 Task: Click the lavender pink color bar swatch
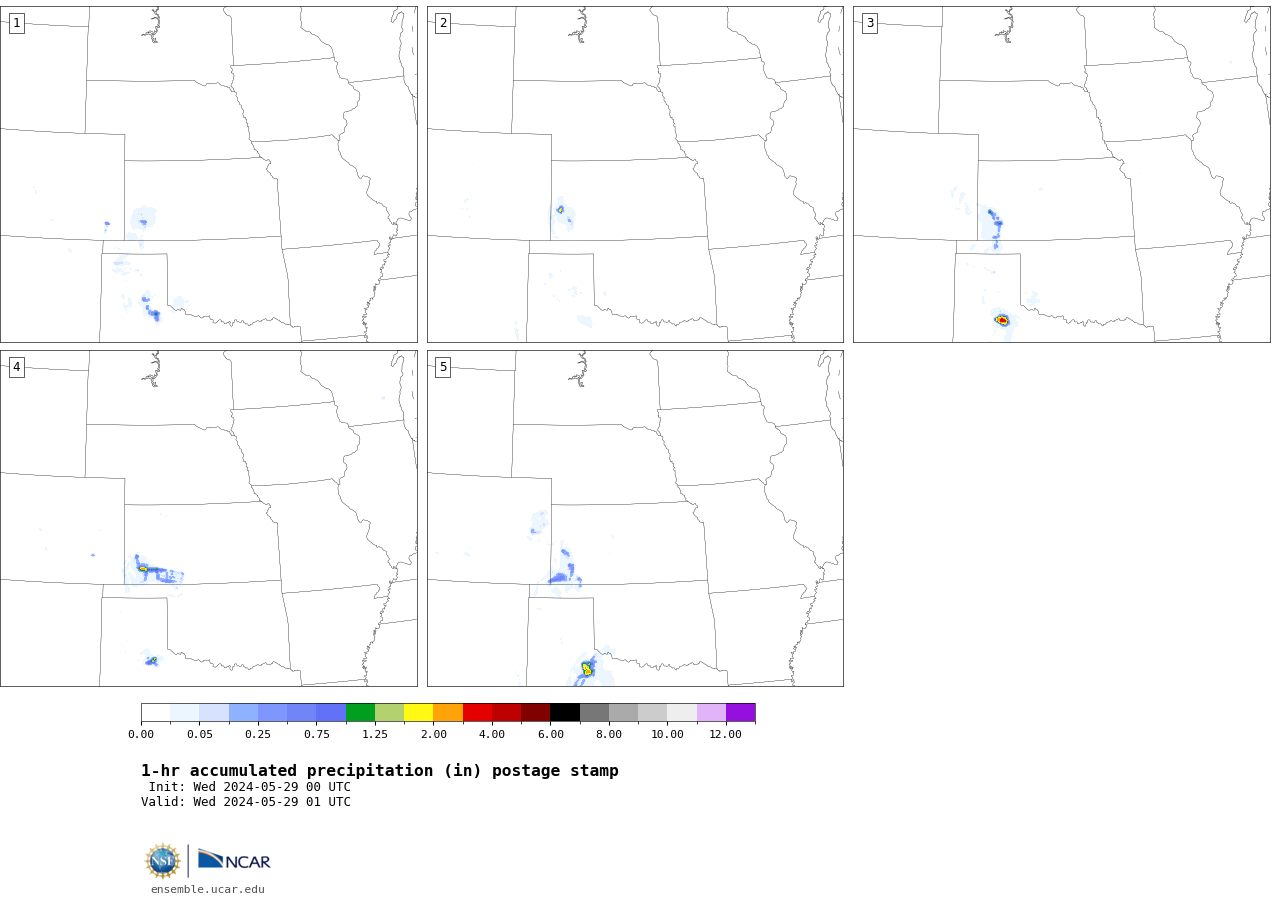[711, 712]
